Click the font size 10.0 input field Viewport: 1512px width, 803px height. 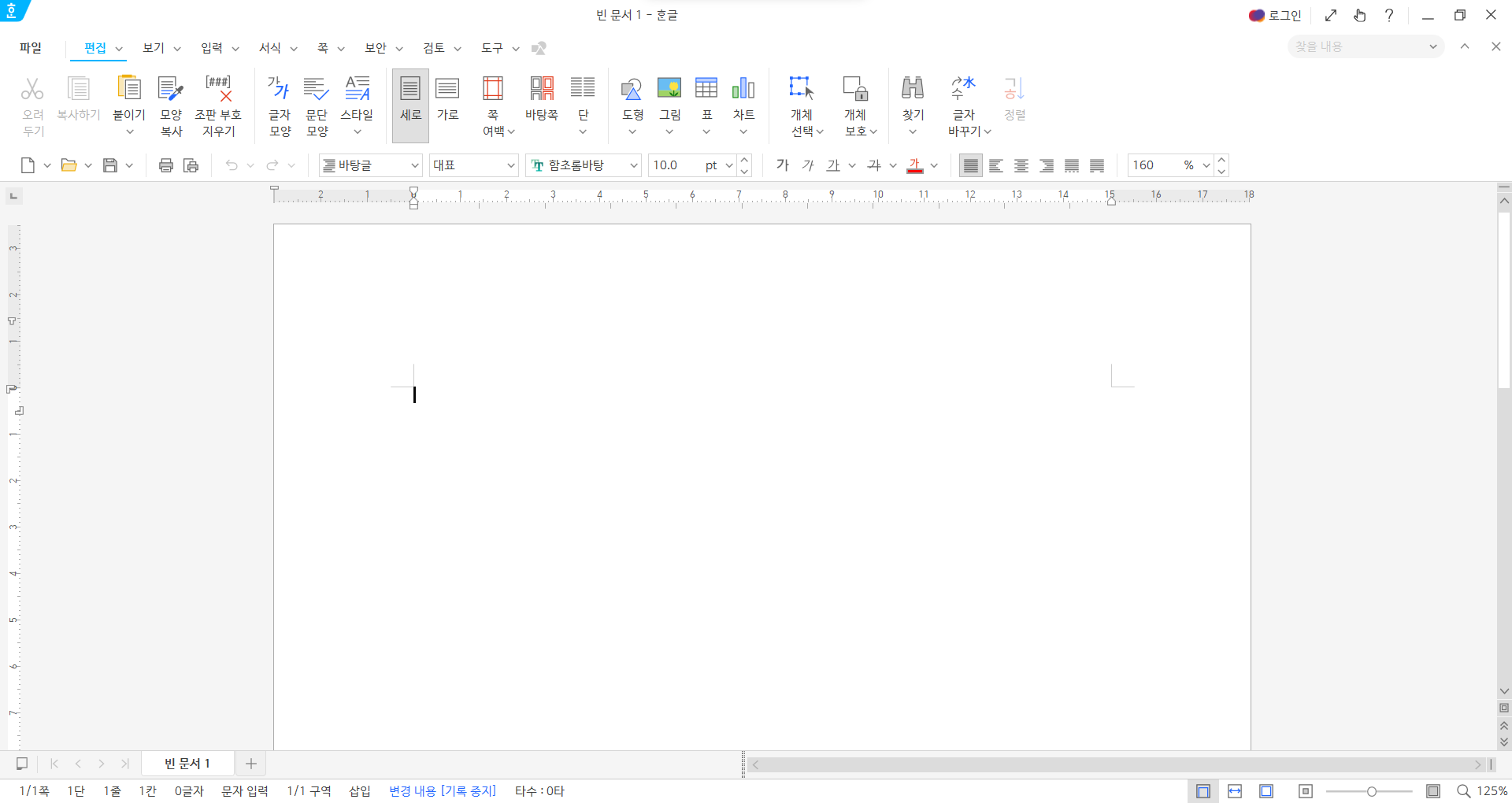(674, 165)
